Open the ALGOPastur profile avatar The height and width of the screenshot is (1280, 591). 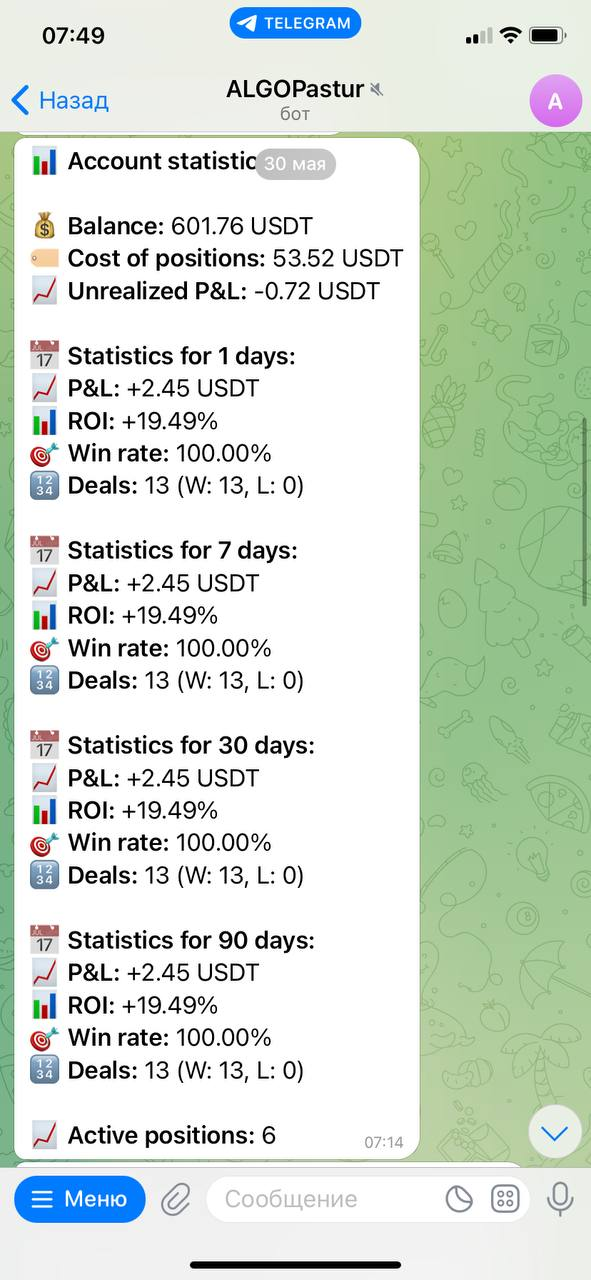[555, 101]
